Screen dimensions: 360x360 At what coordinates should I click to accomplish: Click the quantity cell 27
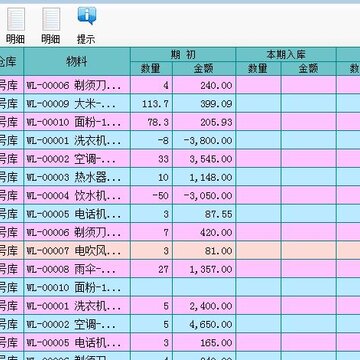(x=151, y=269)
